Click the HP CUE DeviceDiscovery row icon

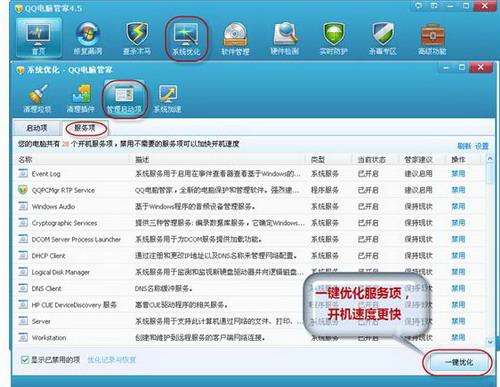(x=23, y=305)
